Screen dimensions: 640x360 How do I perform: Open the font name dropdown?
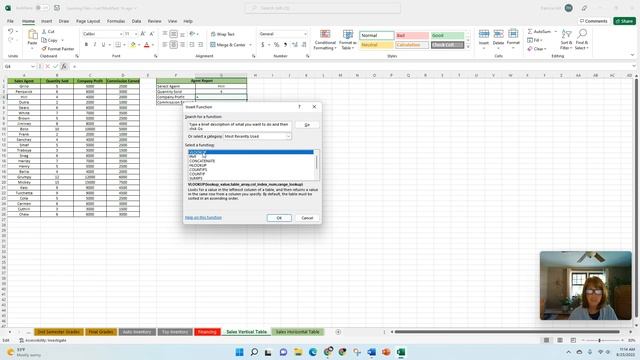click(x=121, y=34)
